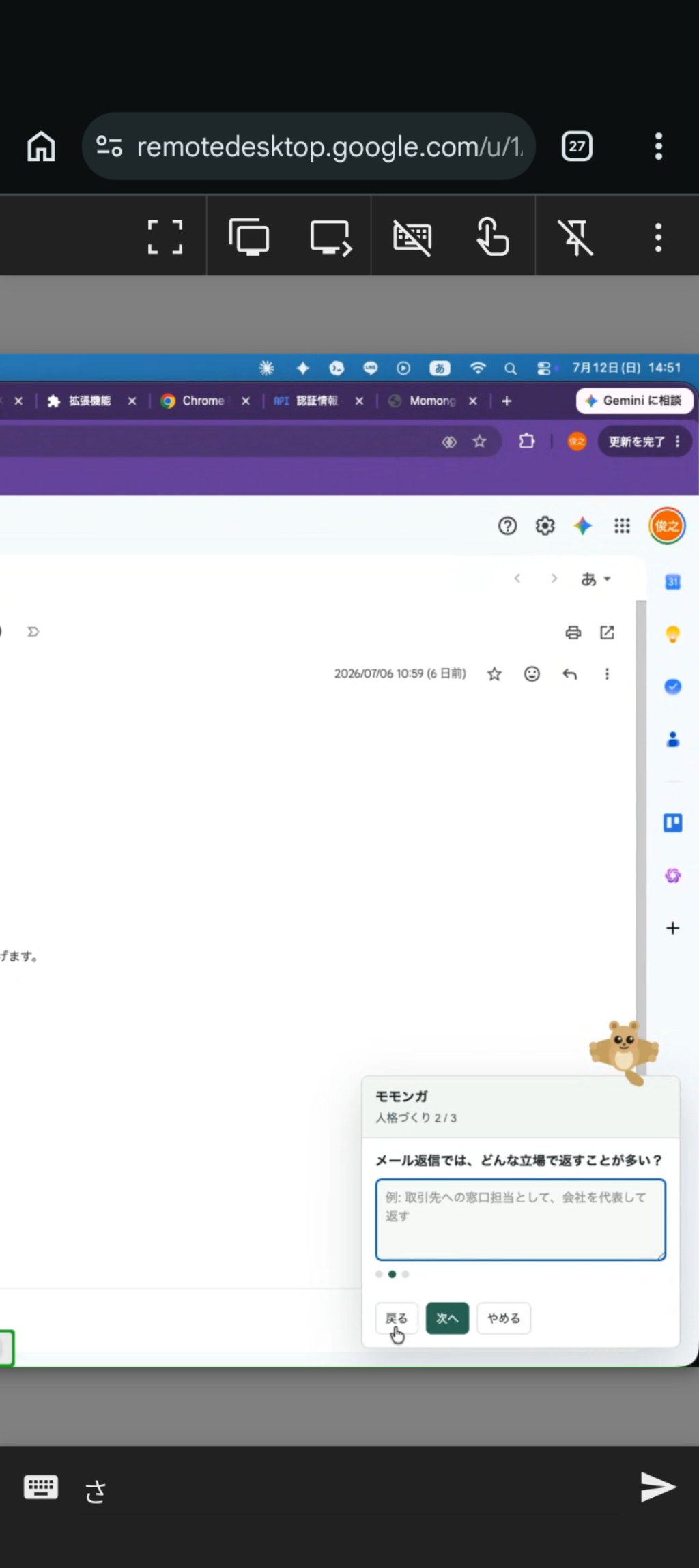Click the emoji reaction icon
This screenshot has width=699, height=1568.
[x=532, y=674]
